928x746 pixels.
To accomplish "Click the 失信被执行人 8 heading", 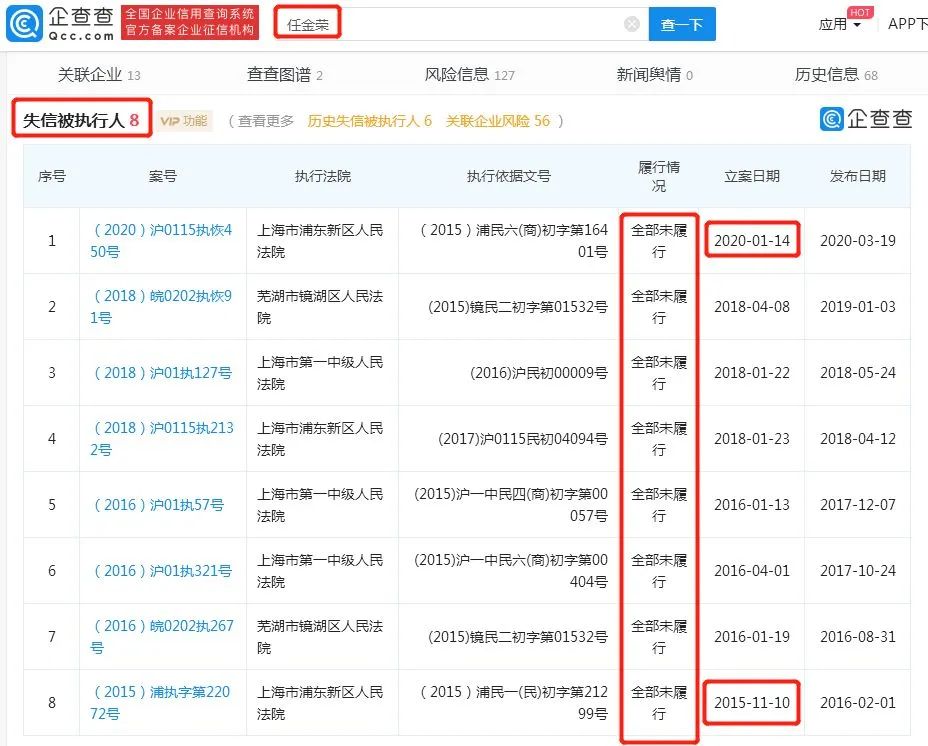I will pyautogui.click(x=81, y=120).
